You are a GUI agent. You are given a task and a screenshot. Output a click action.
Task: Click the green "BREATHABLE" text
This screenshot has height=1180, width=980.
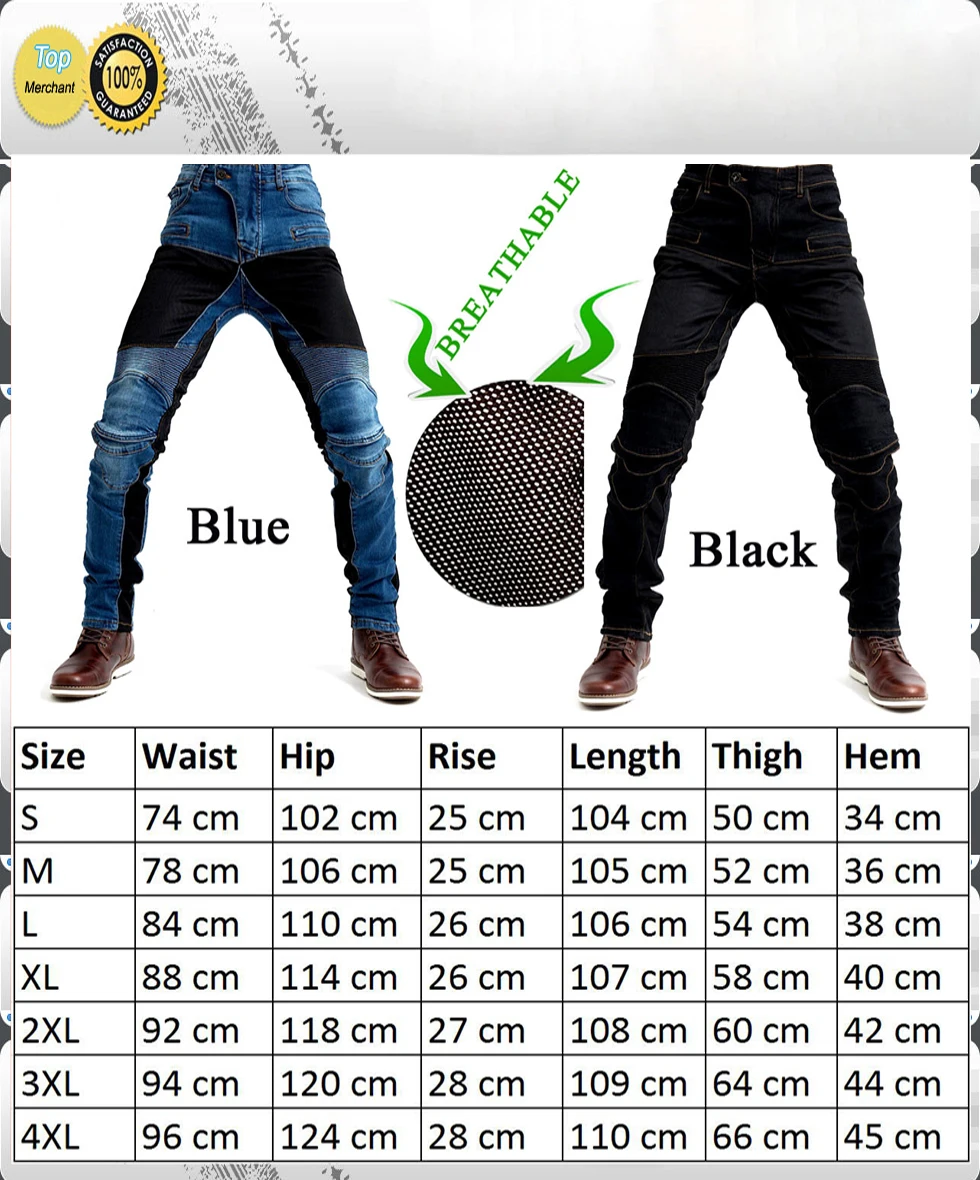[507, 263]
